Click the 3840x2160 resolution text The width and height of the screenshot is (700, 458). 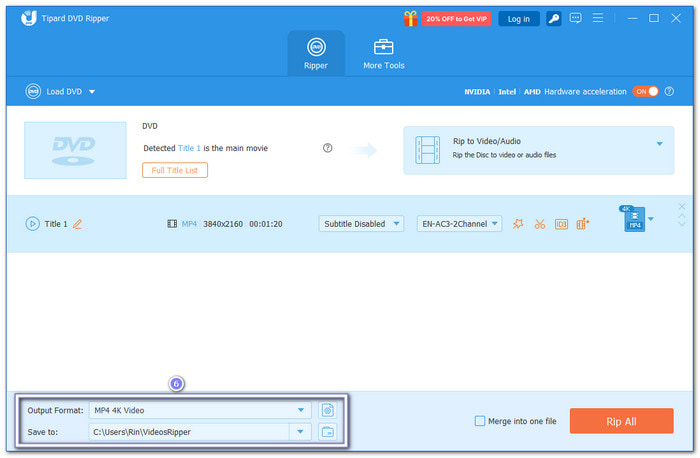[x=223, y=224]
